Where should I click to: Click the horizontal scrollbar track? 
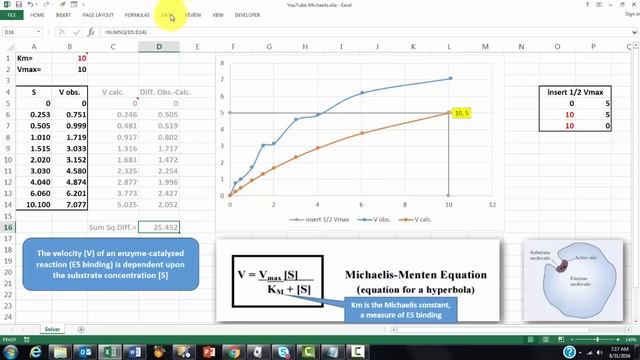tap(511, 329)
